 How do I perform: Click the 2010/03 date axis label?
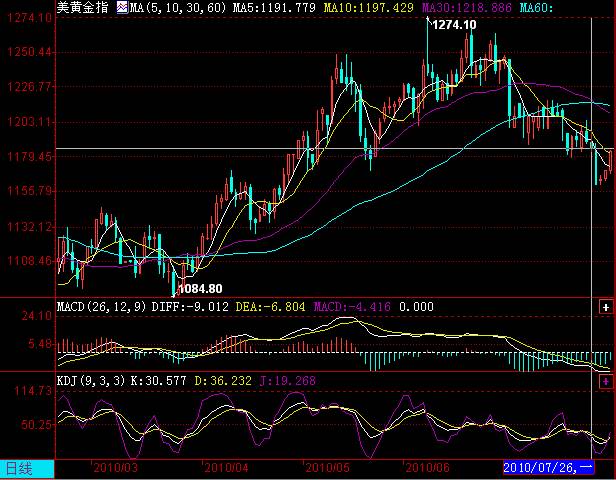click(116, 468)
